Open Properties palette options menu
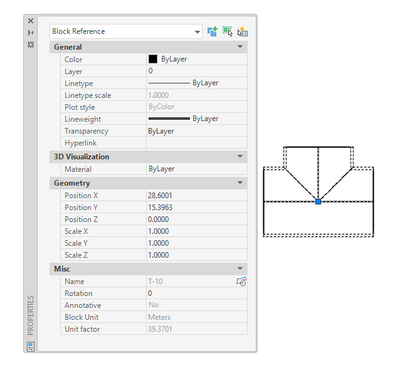The width and height of the screenshot is (400, 370). tap(31, 44)
